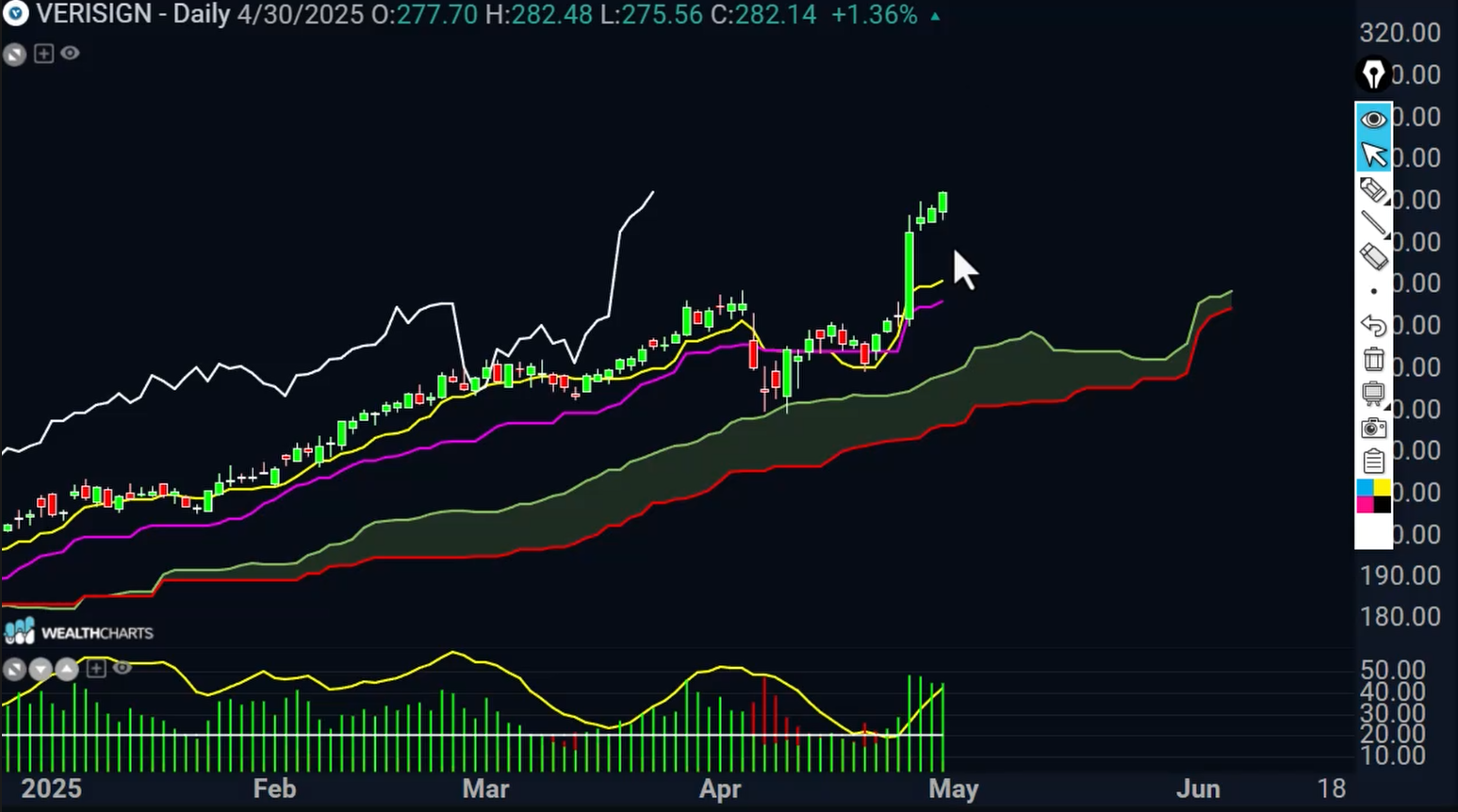This screenshot has height=812, width=1458.
Task: Select the trend line drawing tool
Action: pos(1373,222)
